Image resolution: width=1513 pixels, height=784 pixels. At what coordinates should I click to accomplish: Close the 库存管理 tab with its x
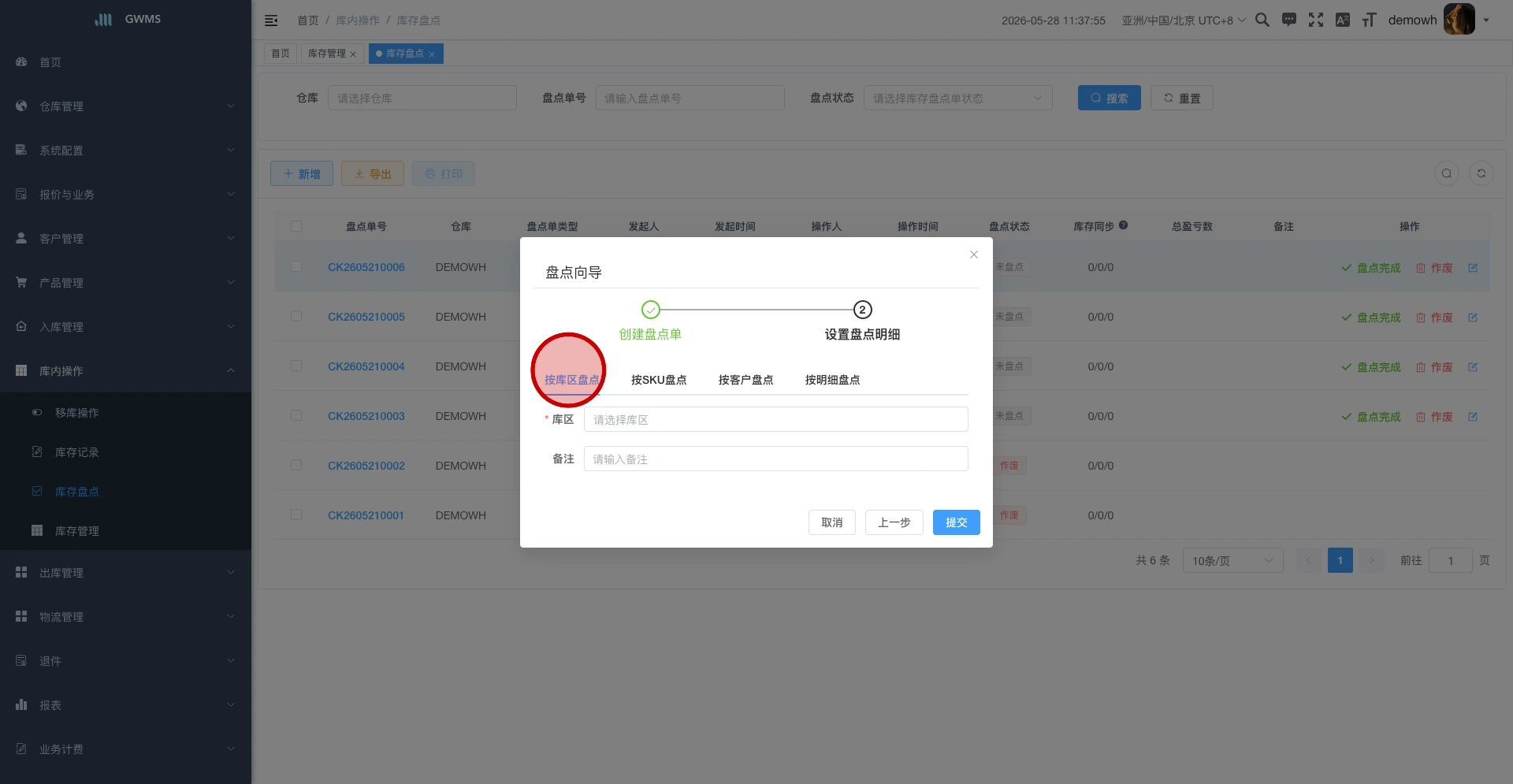tap(353, 54)
